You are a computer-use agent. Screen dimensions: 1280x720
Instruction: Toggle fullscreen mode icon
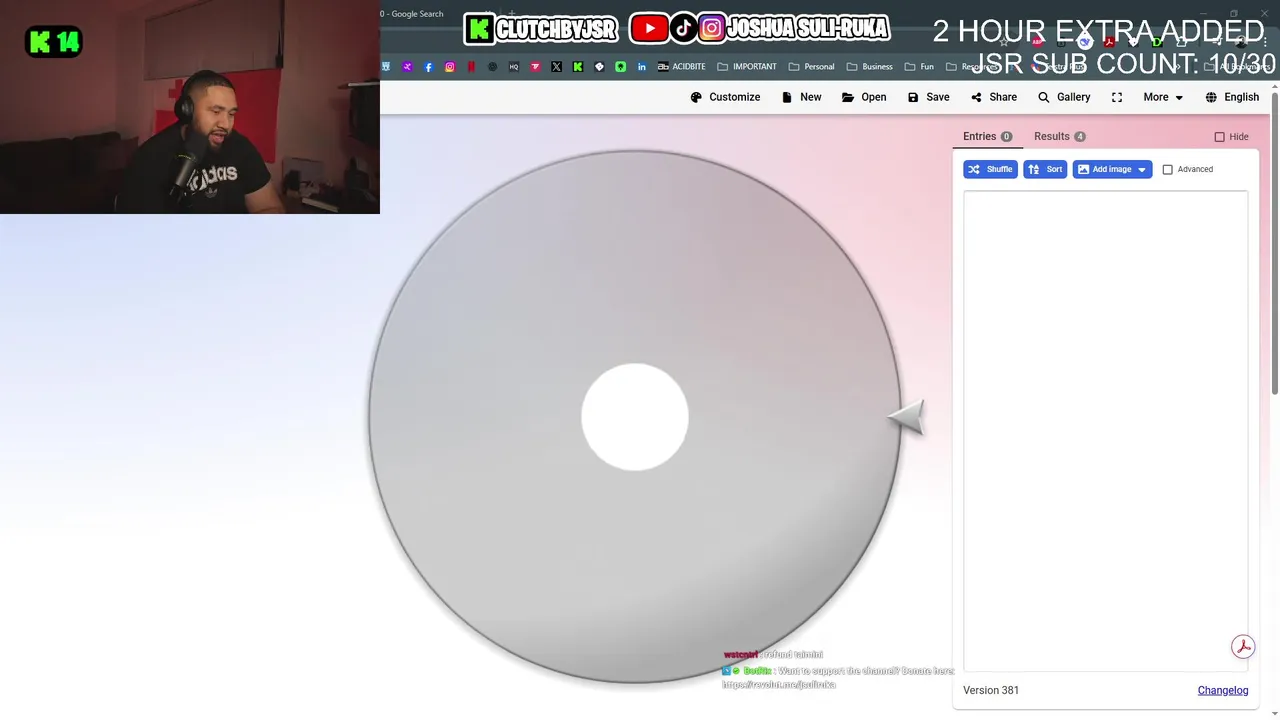pos(1117,97)
